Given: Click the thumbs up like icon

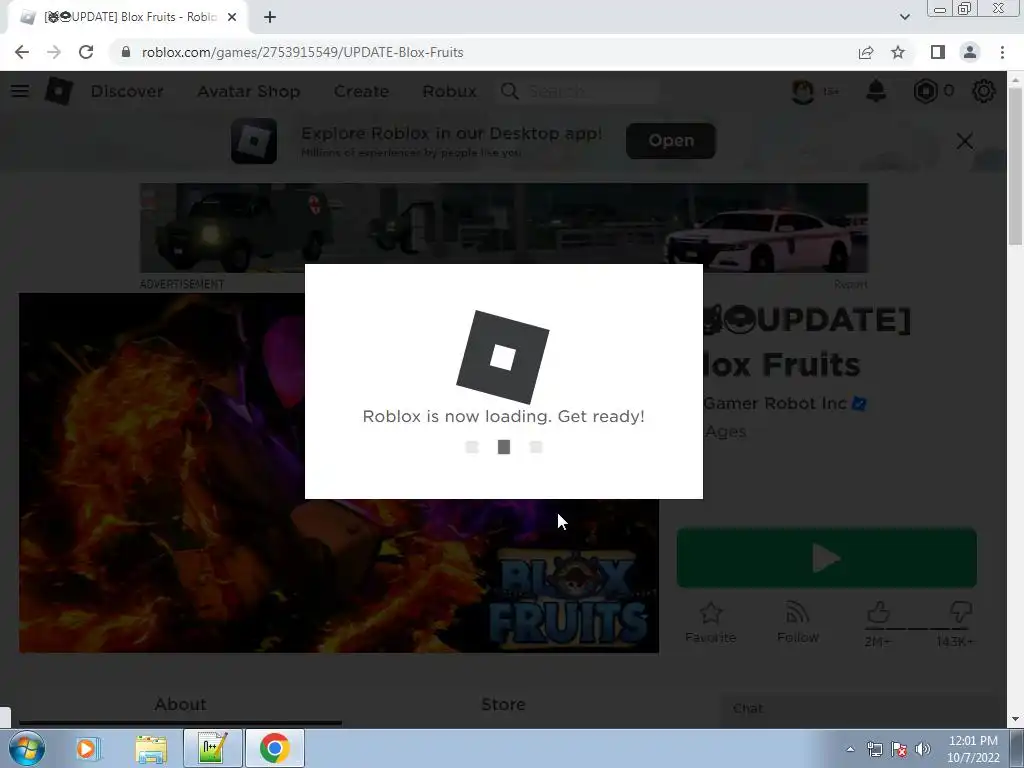Looking at the screenshot, I should pos(878,613).
